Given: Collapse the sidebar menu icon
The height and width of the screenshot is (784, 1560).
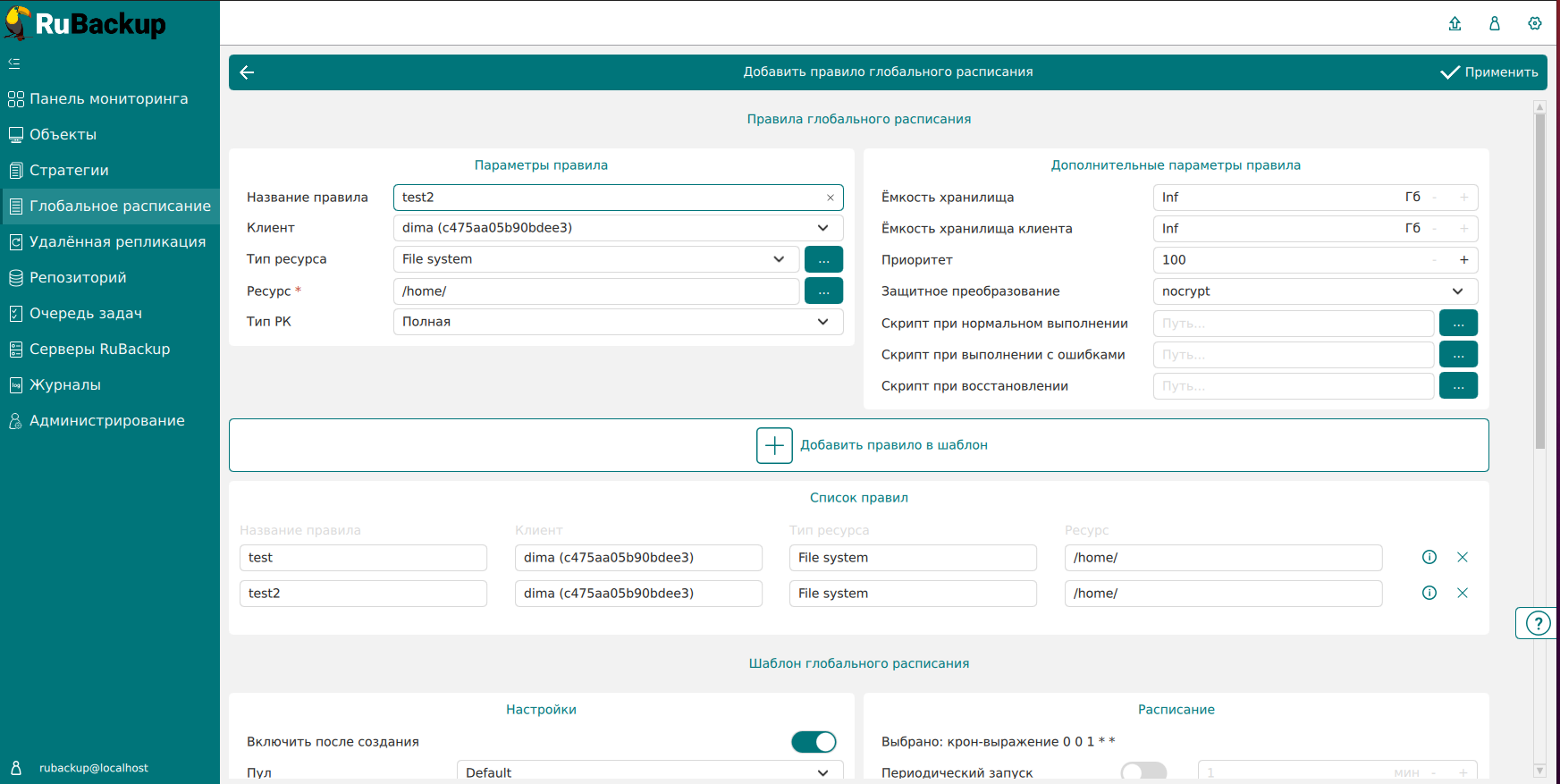Looking at the screenshot, I should pyautogui.click(x=14, y=63).
